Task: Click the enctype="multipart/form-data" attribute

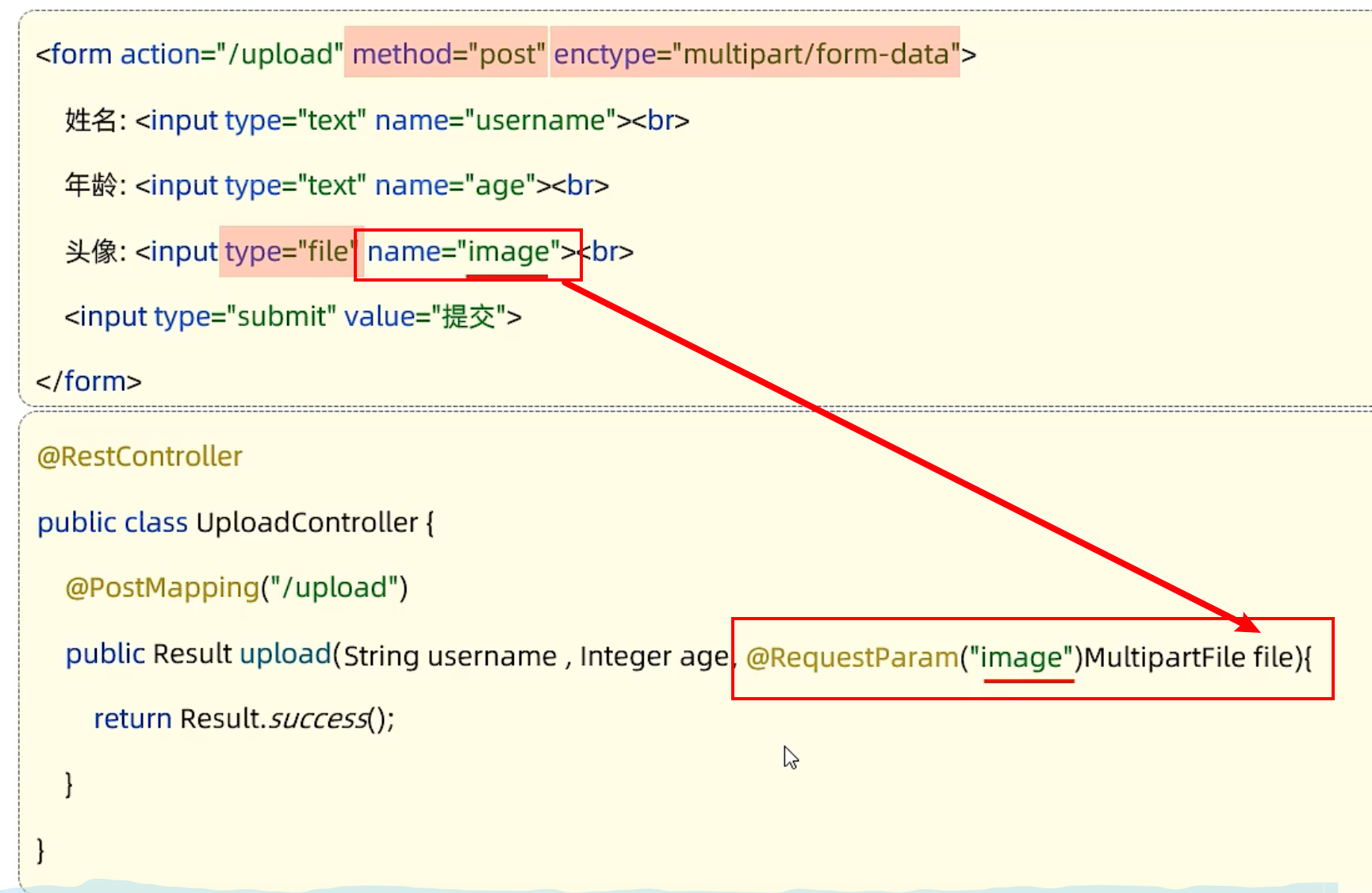Action: [x=757, y=54]
